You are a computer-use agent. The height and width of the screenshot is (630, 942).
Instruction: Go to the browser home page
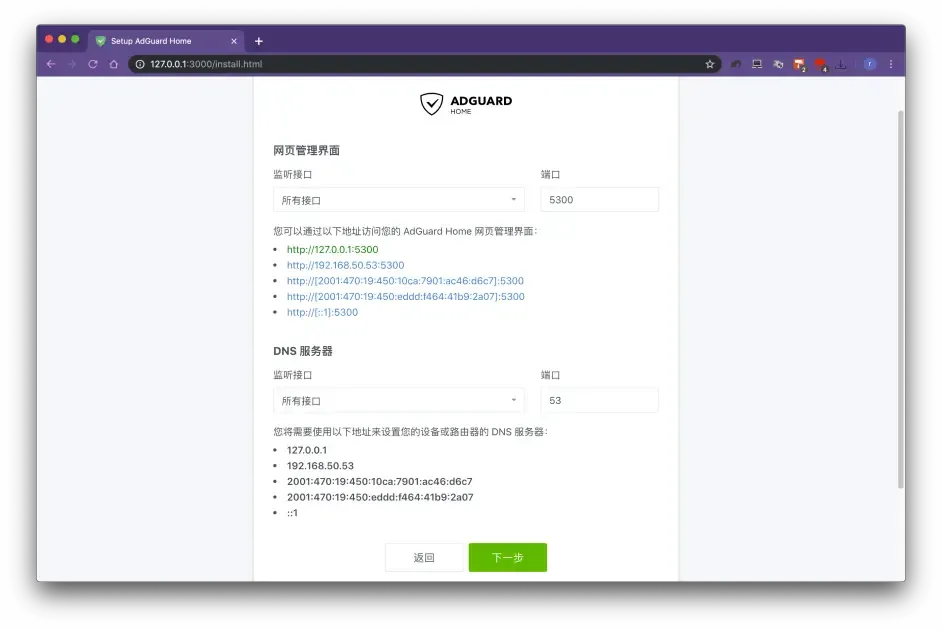(114, 64)
